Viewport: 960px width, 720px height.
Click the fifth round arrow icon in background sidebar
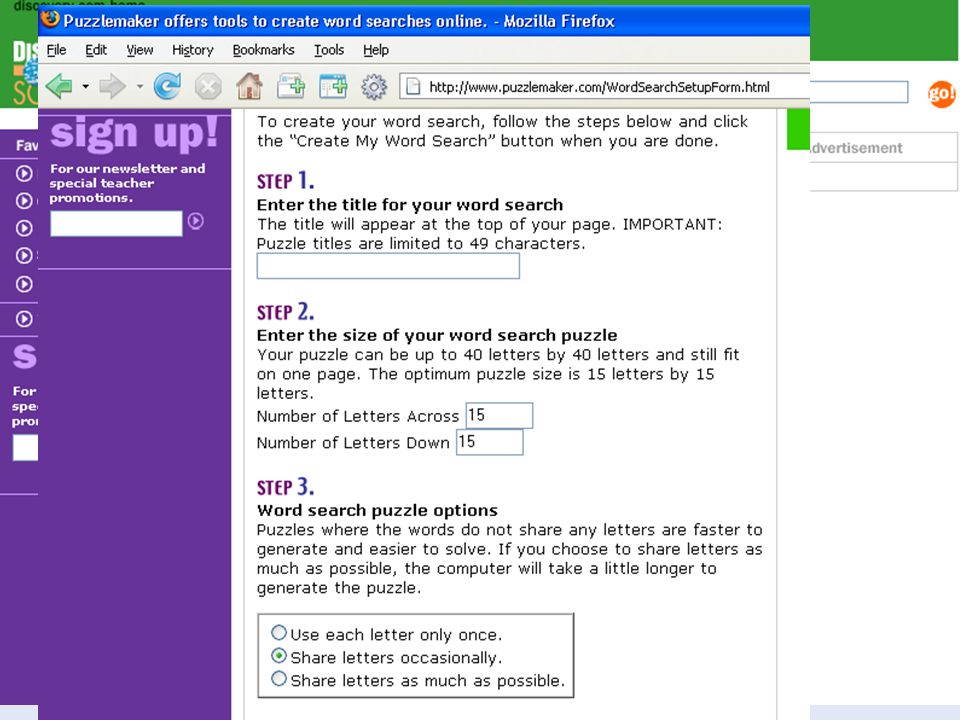coord(24,284)
